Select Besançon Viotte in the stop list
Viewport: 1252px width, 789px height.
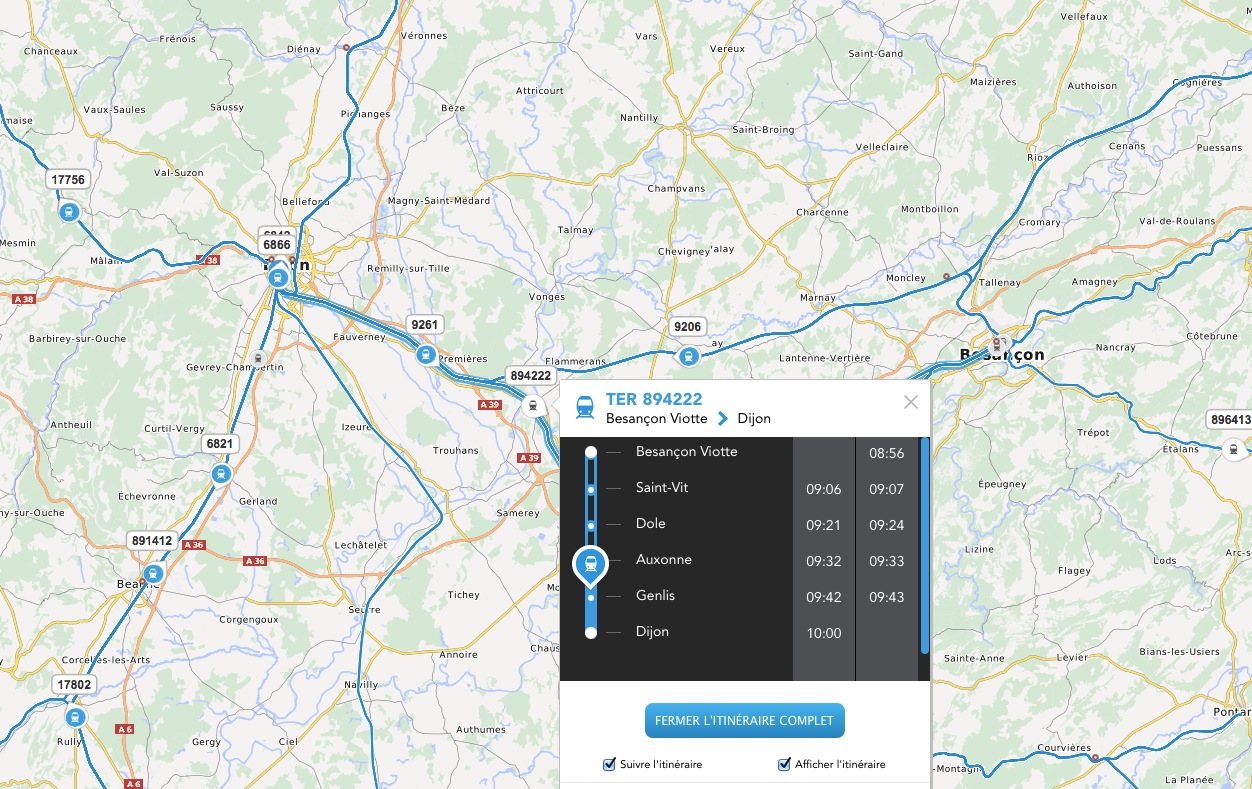click(x=686, y=452)
